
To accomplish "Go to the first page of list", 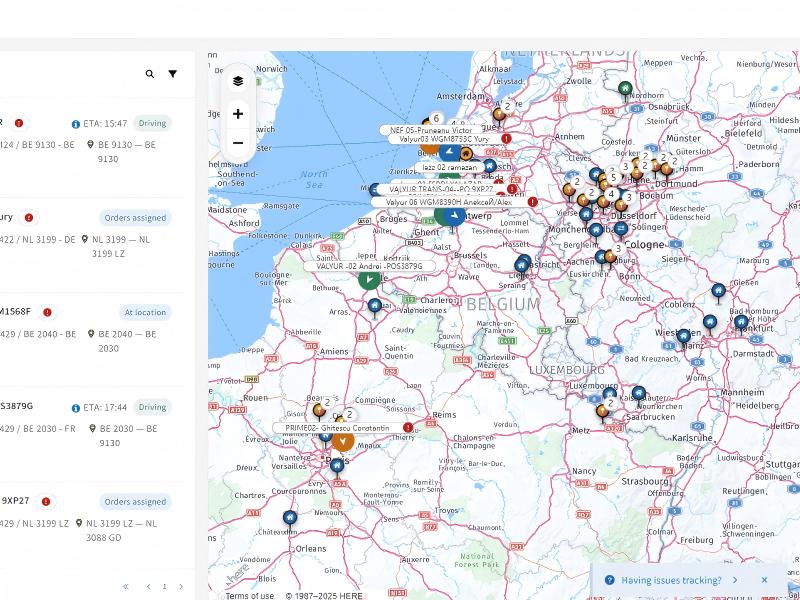I will (x=126, y=587).
